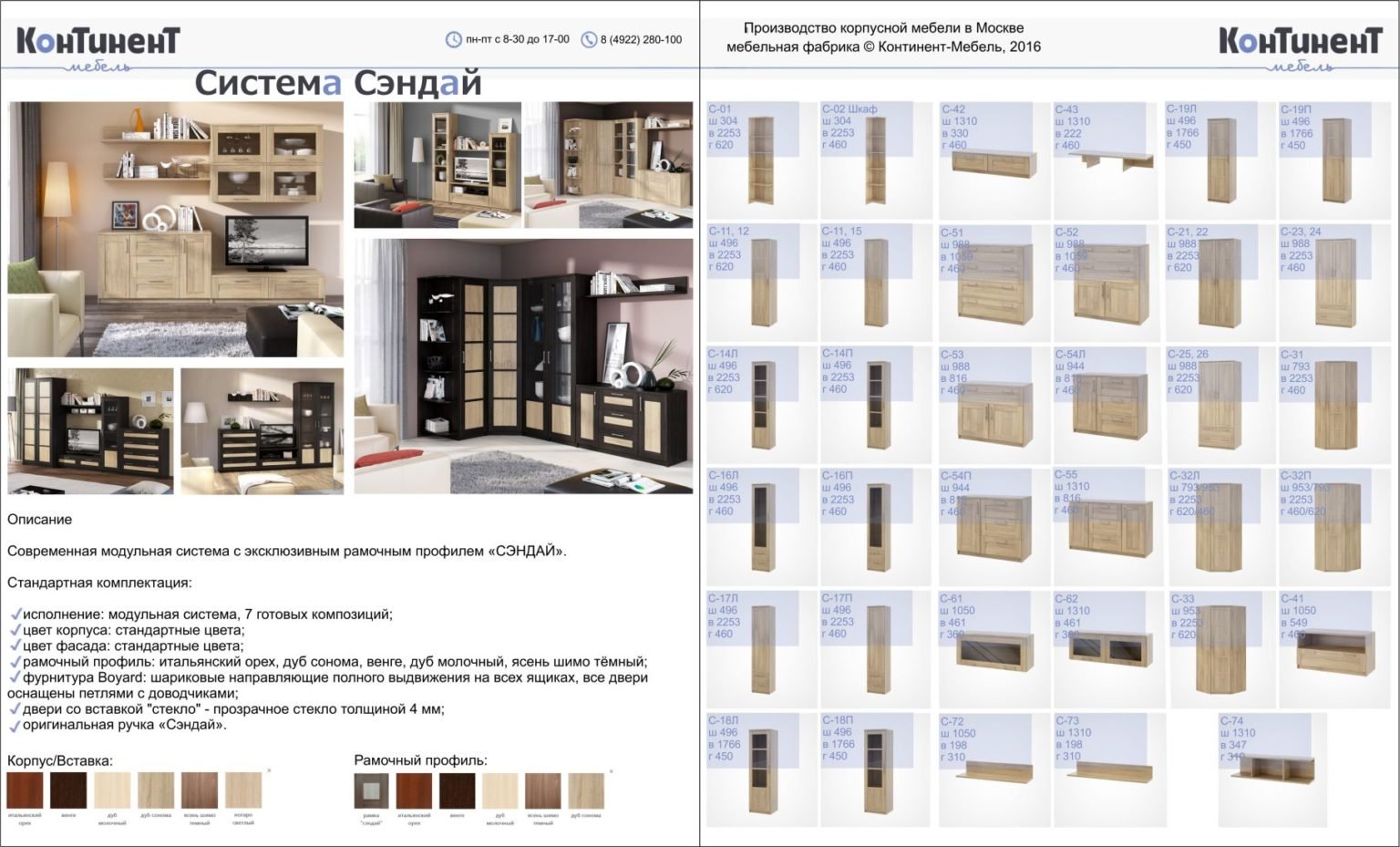Screen dimensions: 1400x847
Task: Click the Стандартная комплектация: line
Action: 99,583
